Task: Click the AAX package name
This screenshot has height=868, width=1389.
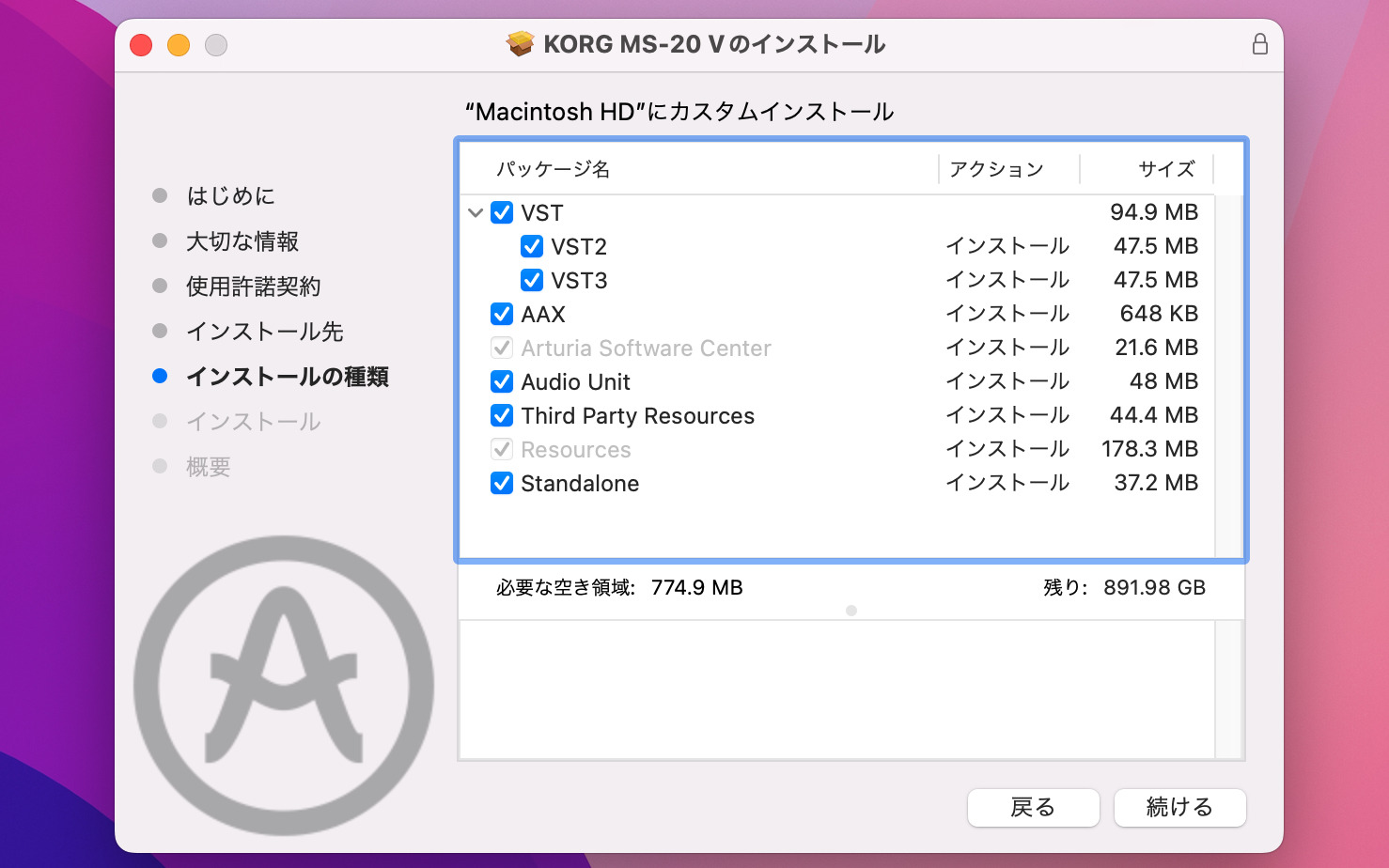Action: click(x=543, y=315)
